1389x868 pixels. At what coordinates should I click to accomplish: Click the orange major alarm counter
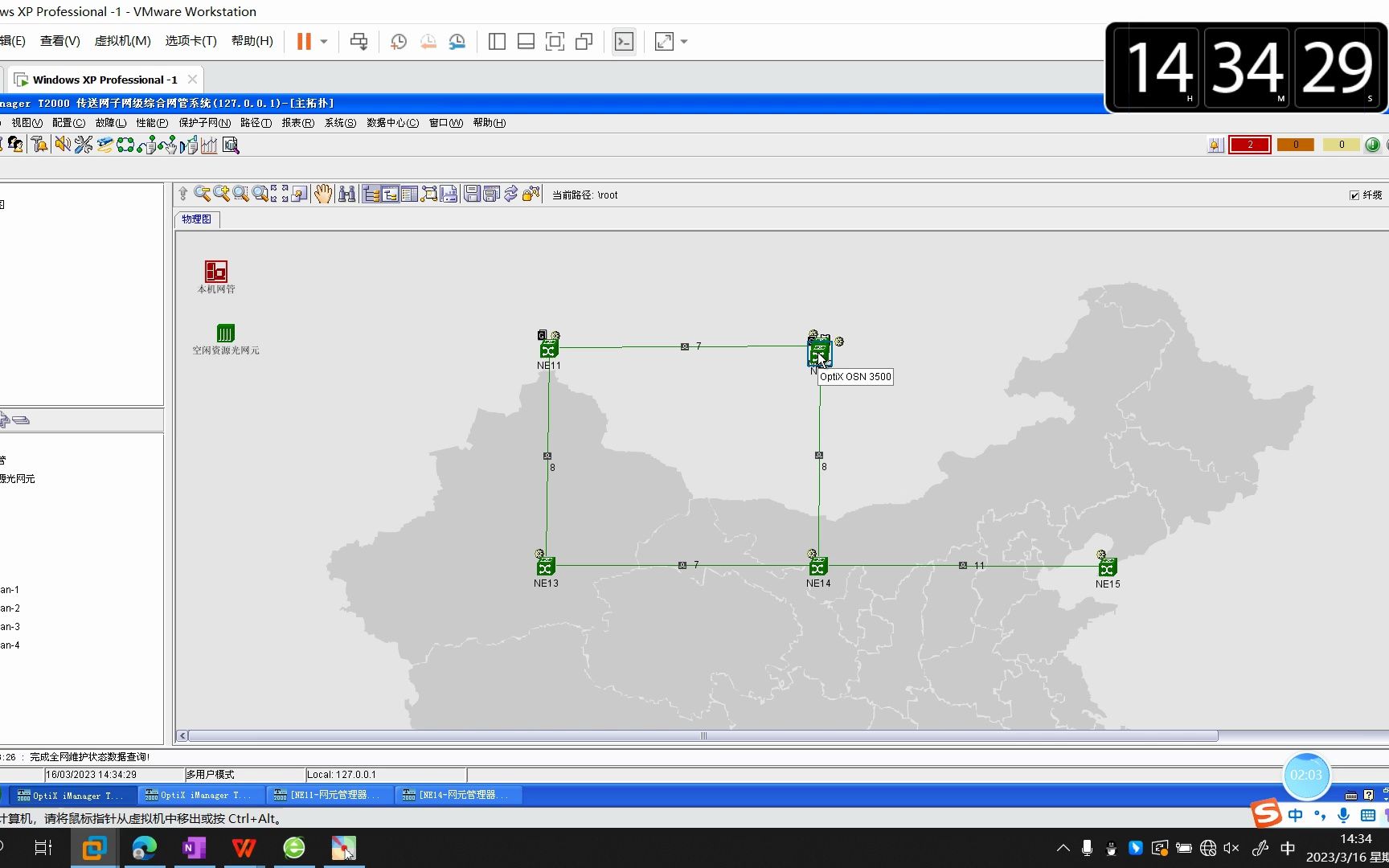1295,145
